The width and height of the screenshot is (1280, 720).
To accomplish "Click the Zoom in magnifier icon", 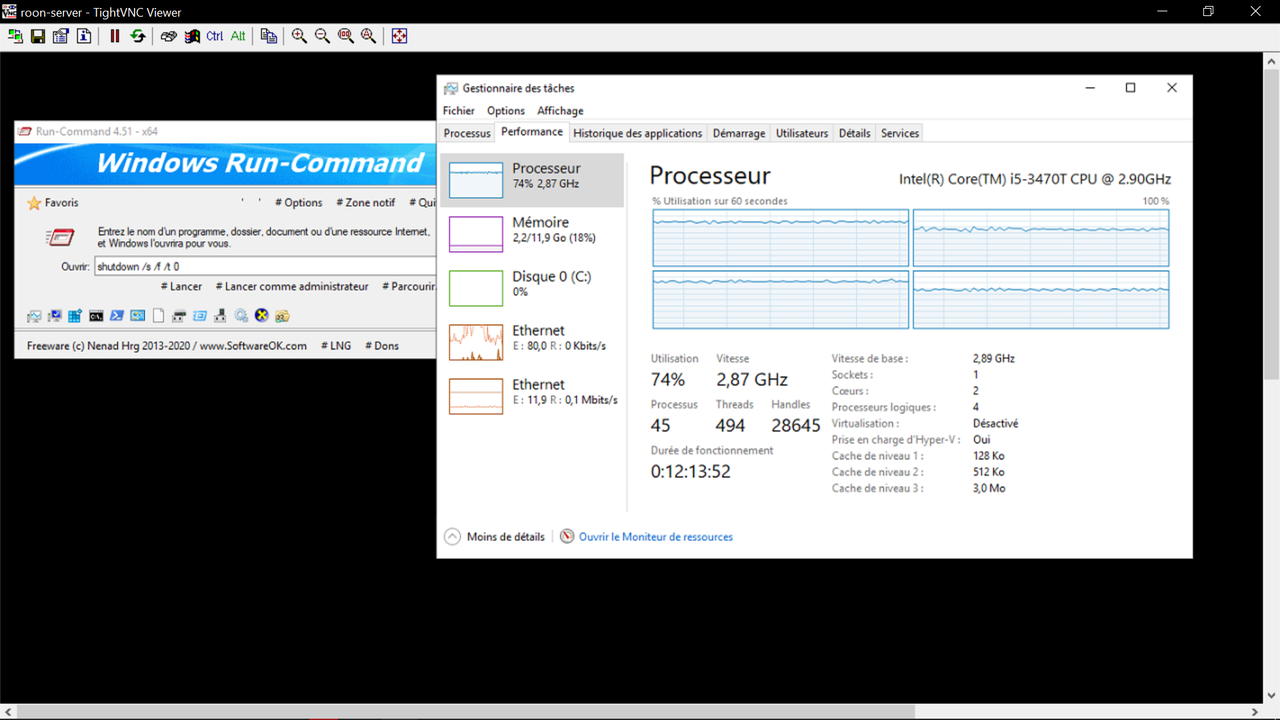I will tap(299, 36).
